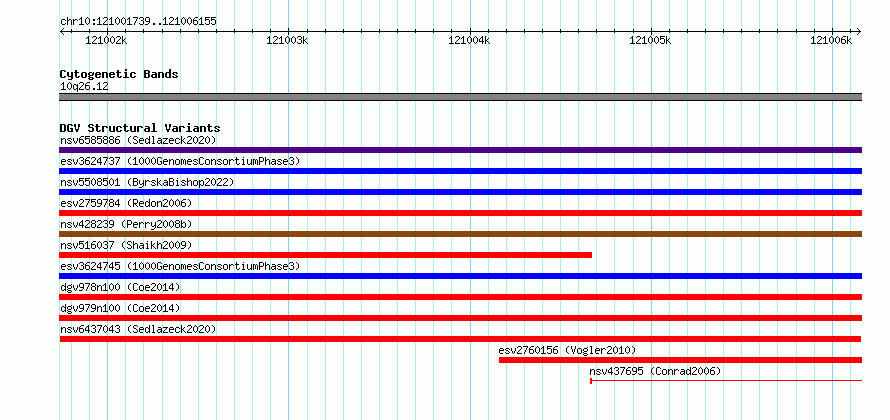Open the dgv979n100 (Coe2014) label

coord(120,308)
